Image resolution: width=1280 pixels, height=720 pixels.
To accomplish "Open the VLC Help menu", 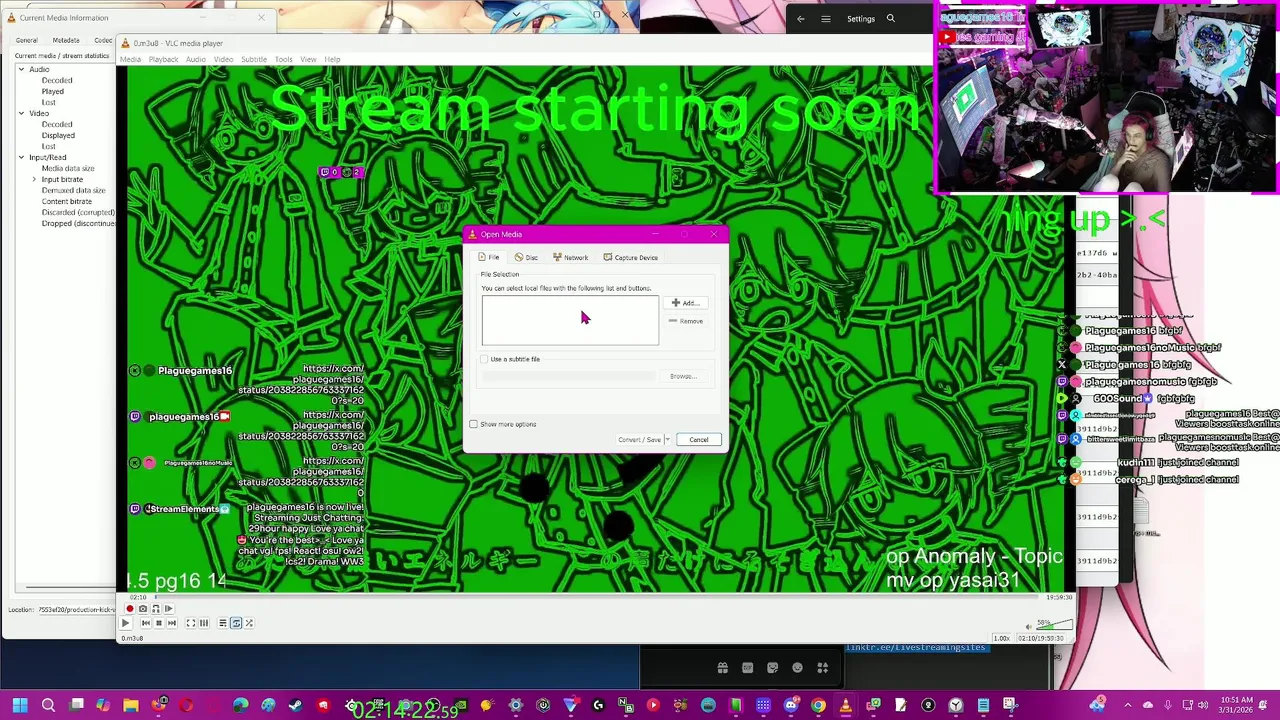I will coord(332,59).
